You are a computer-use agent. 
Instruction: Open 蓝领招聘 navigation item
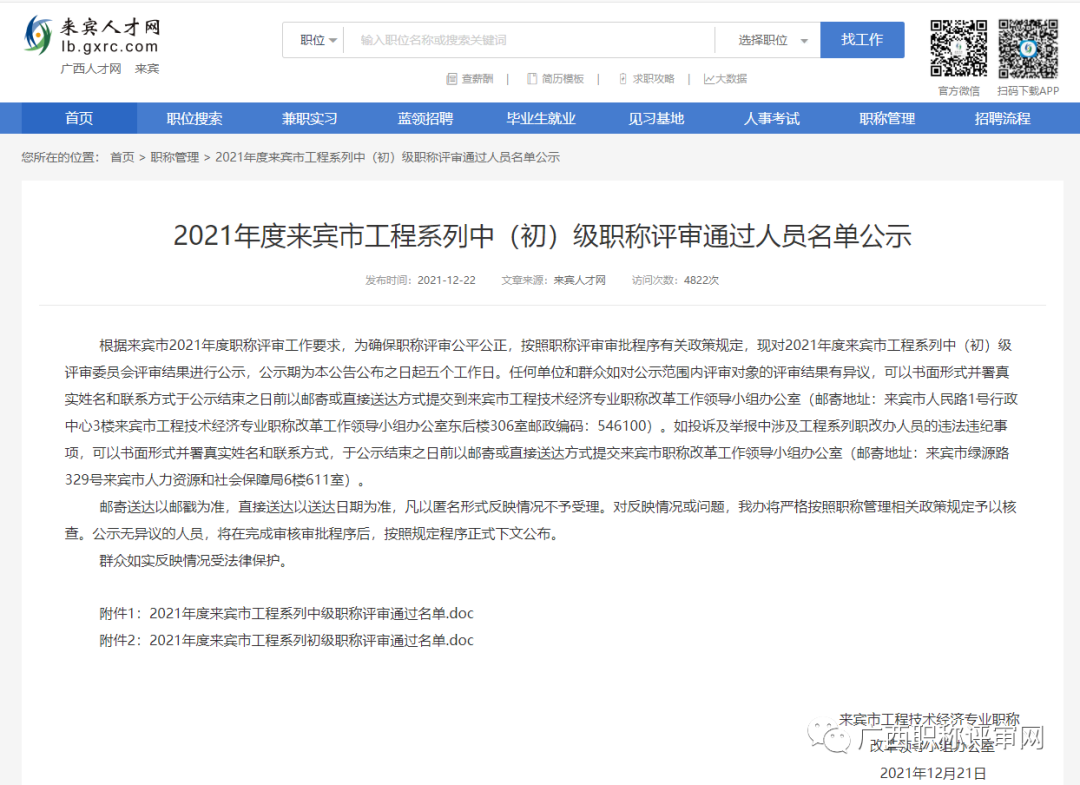pyautogui.click(x=425, y=118)
